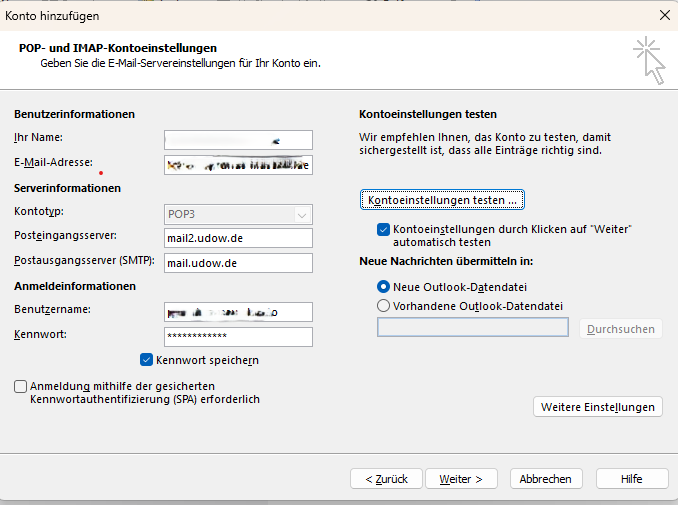Click the POP- und IMAP-Kontoeinstellungen heading

[118, 48]
